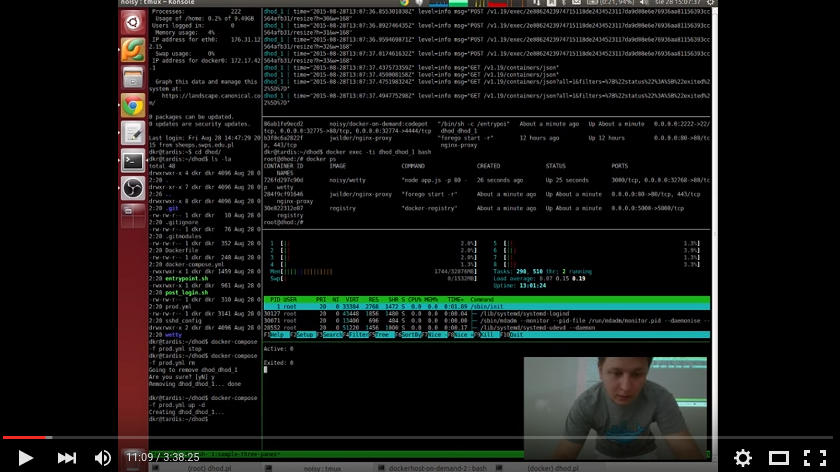This screenshot has width=840, height=472.
Task: Click the docker-compose.yml file name
Action: click(x=194, y=264)
